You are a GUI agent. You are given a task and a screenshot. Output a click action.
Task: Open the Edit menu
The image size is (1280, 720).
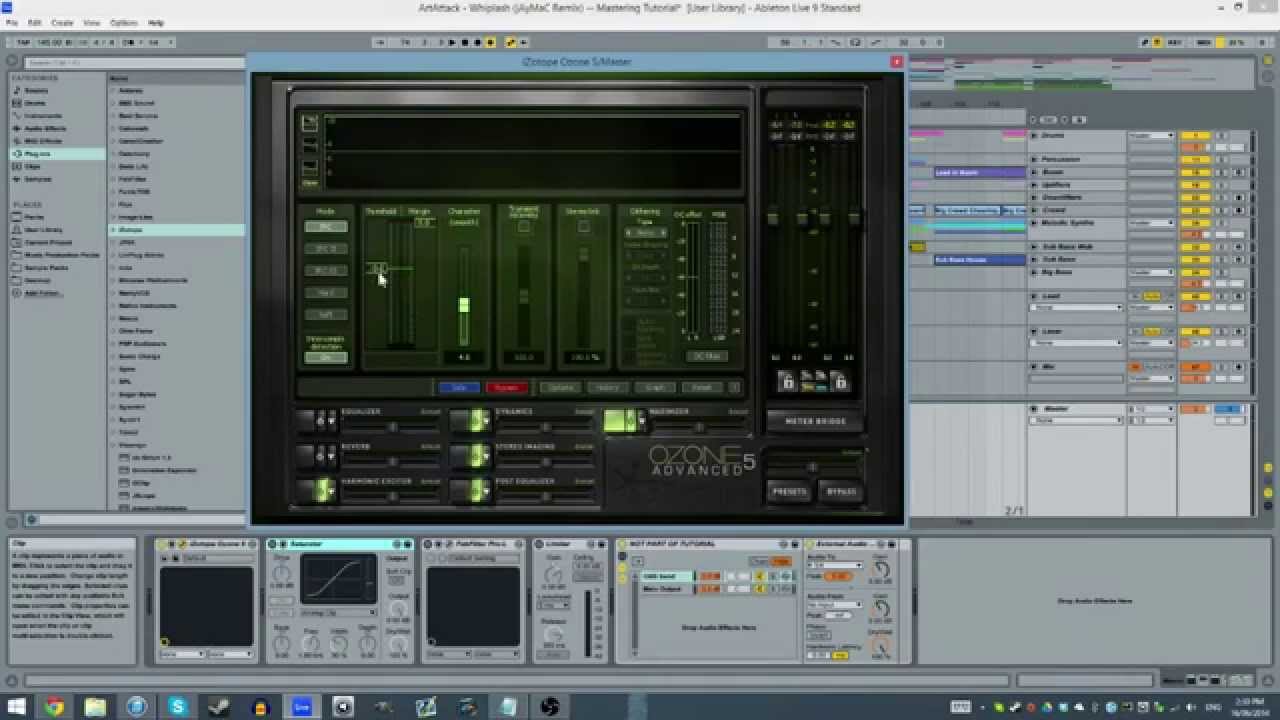[35, 22]
